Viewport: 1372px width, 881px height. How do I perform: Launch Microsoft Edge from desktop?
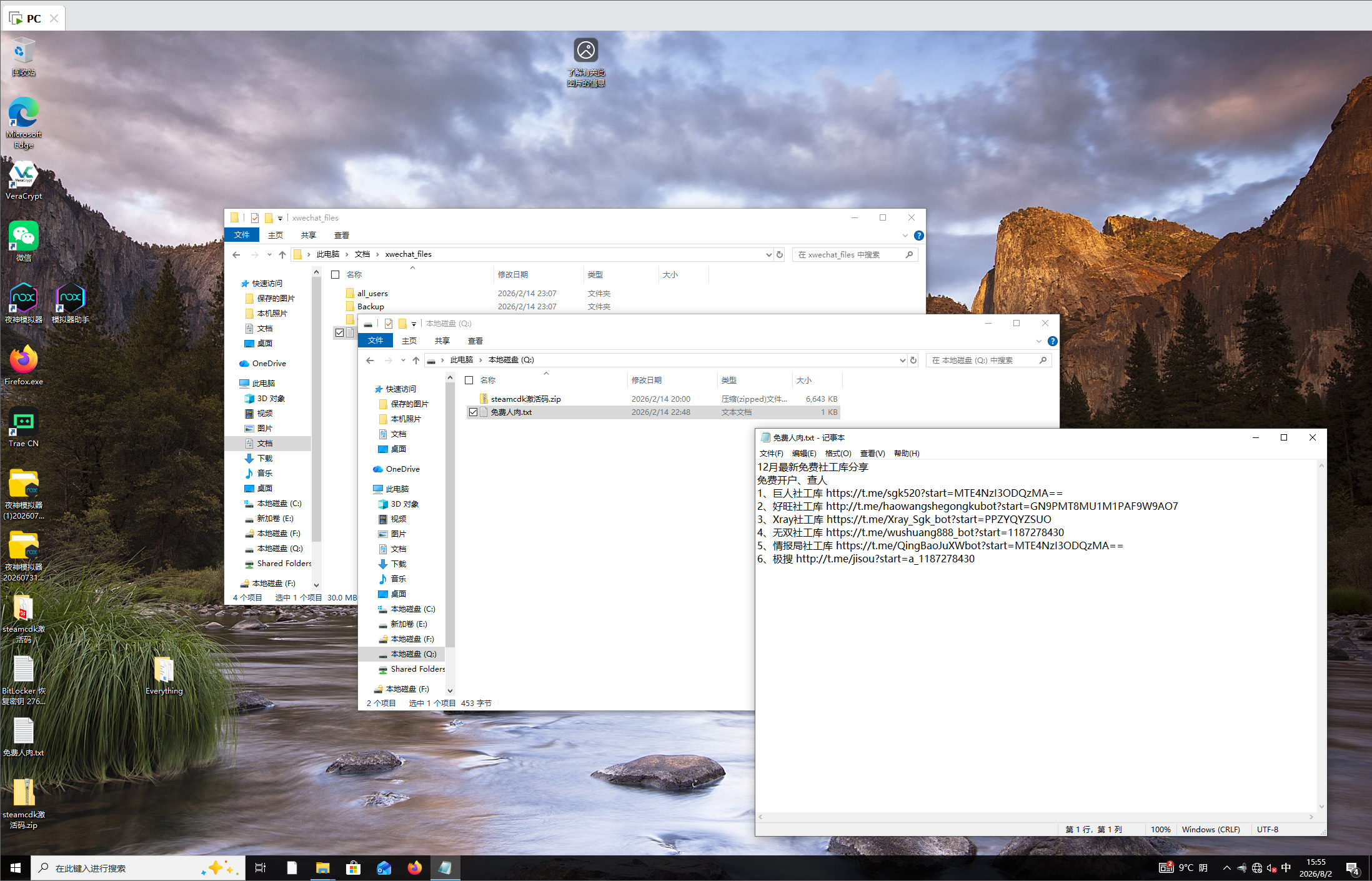tap(24, 123)
